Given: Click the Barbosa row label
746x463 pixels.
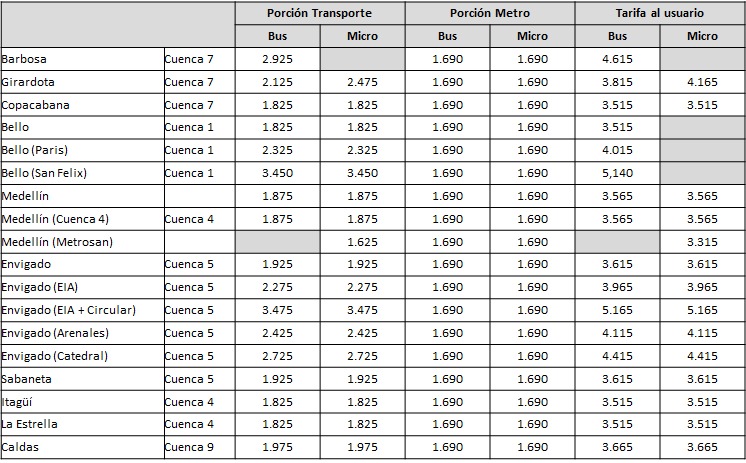Looking at the screenshot, I should (24, 59).
